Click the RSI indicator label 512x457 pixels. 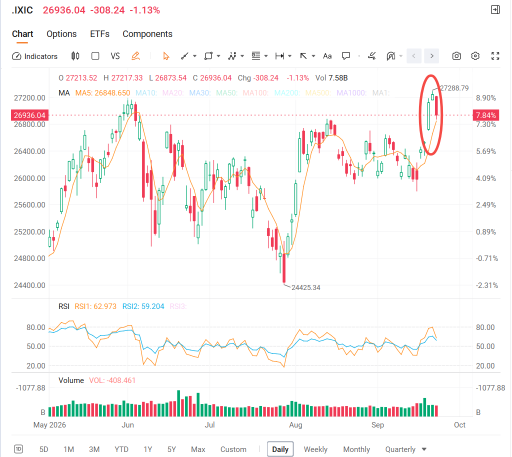coord(64,306)
